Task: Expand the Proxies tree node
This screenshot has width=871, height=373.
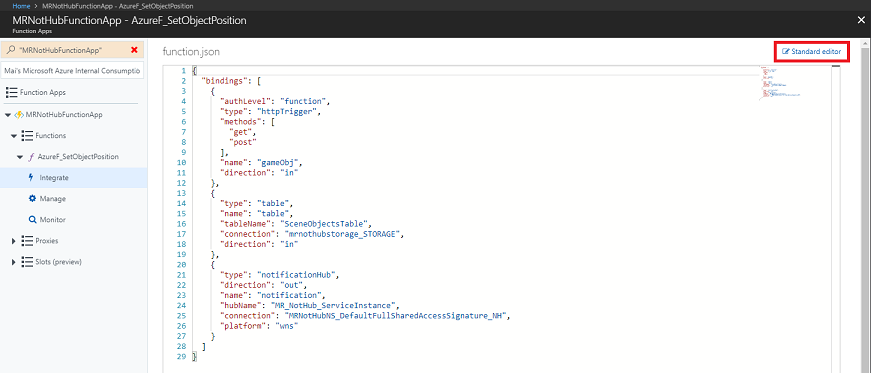Action: [x=14, y=241]
